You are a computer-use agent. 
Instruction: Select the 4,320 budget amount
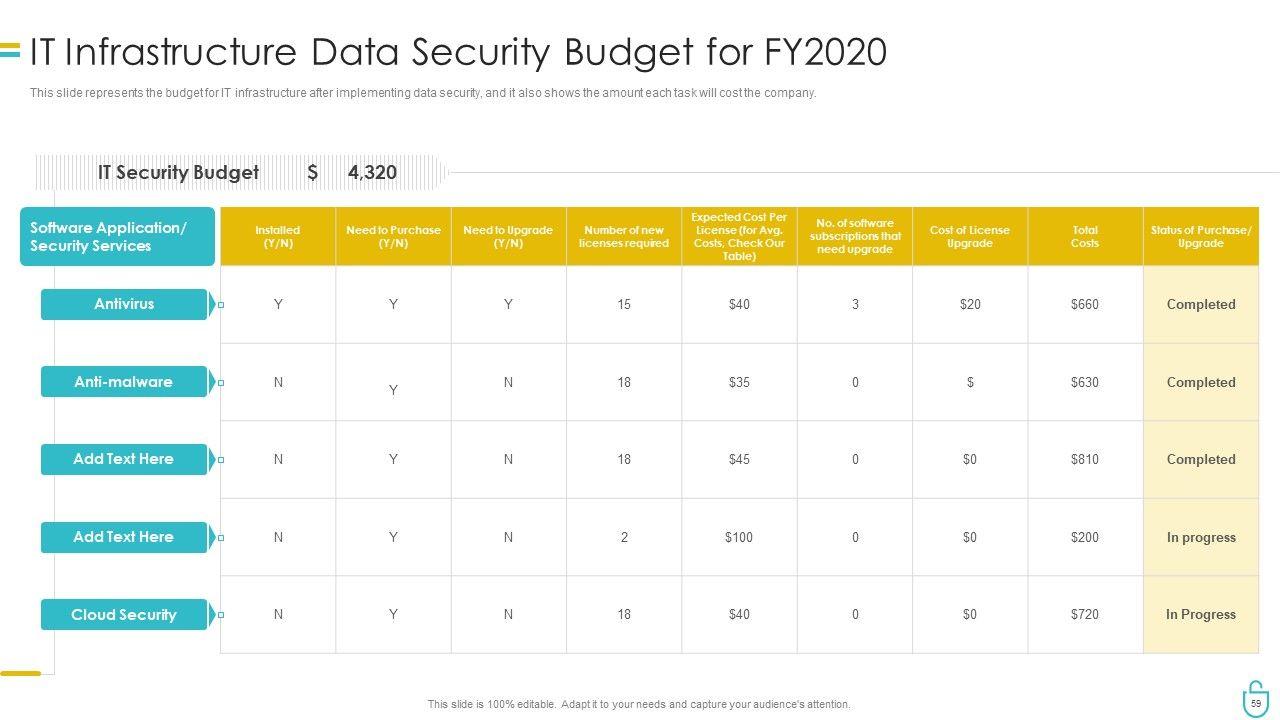point(372,172)
